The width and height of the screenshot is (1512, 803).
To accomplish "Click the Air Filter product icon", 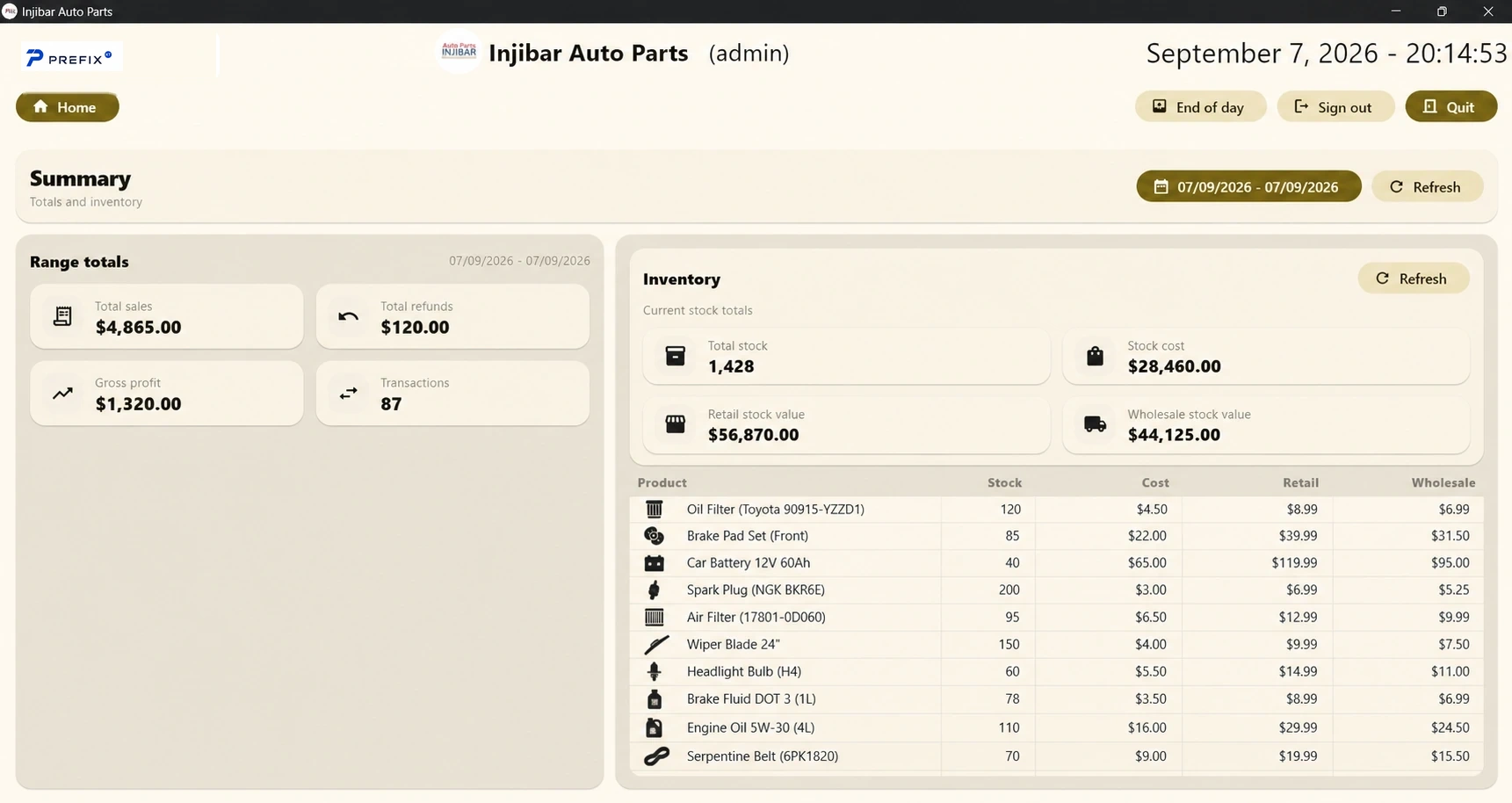I will [x=654, y=618].
